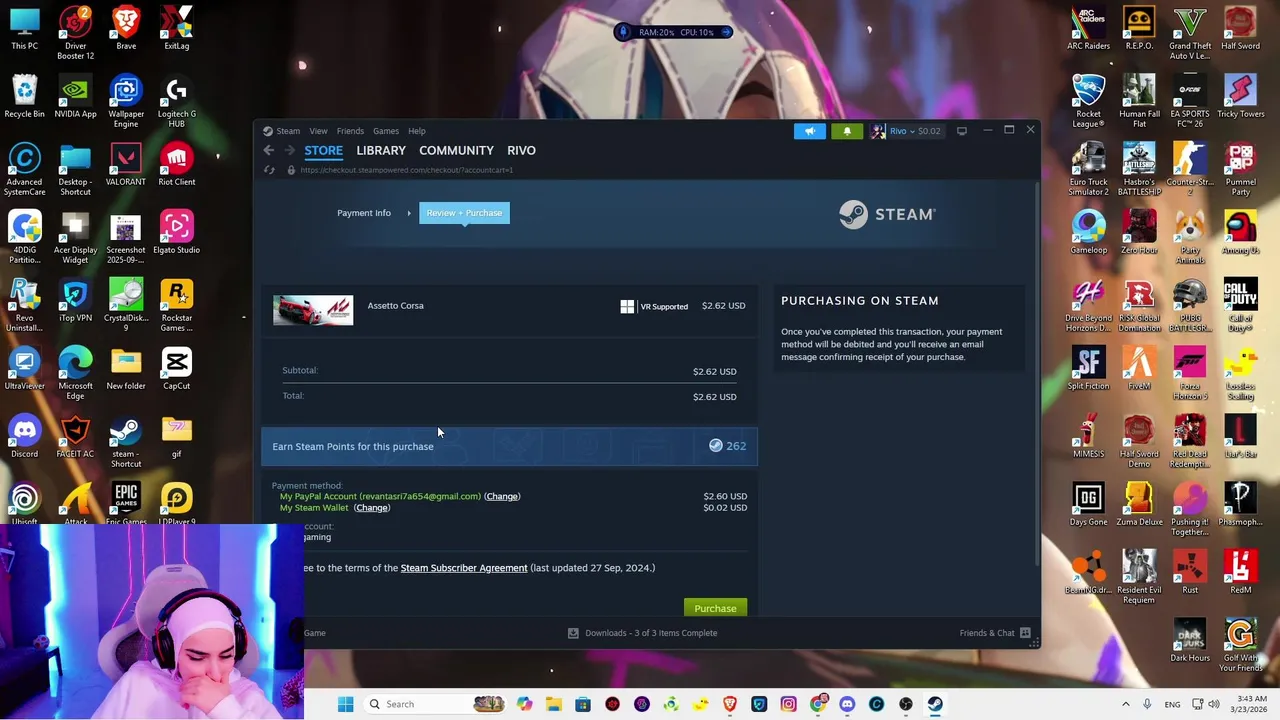Open the Days Gone desktop icon
Screen dimensions: 1280x720
(x=1088, y=504)
